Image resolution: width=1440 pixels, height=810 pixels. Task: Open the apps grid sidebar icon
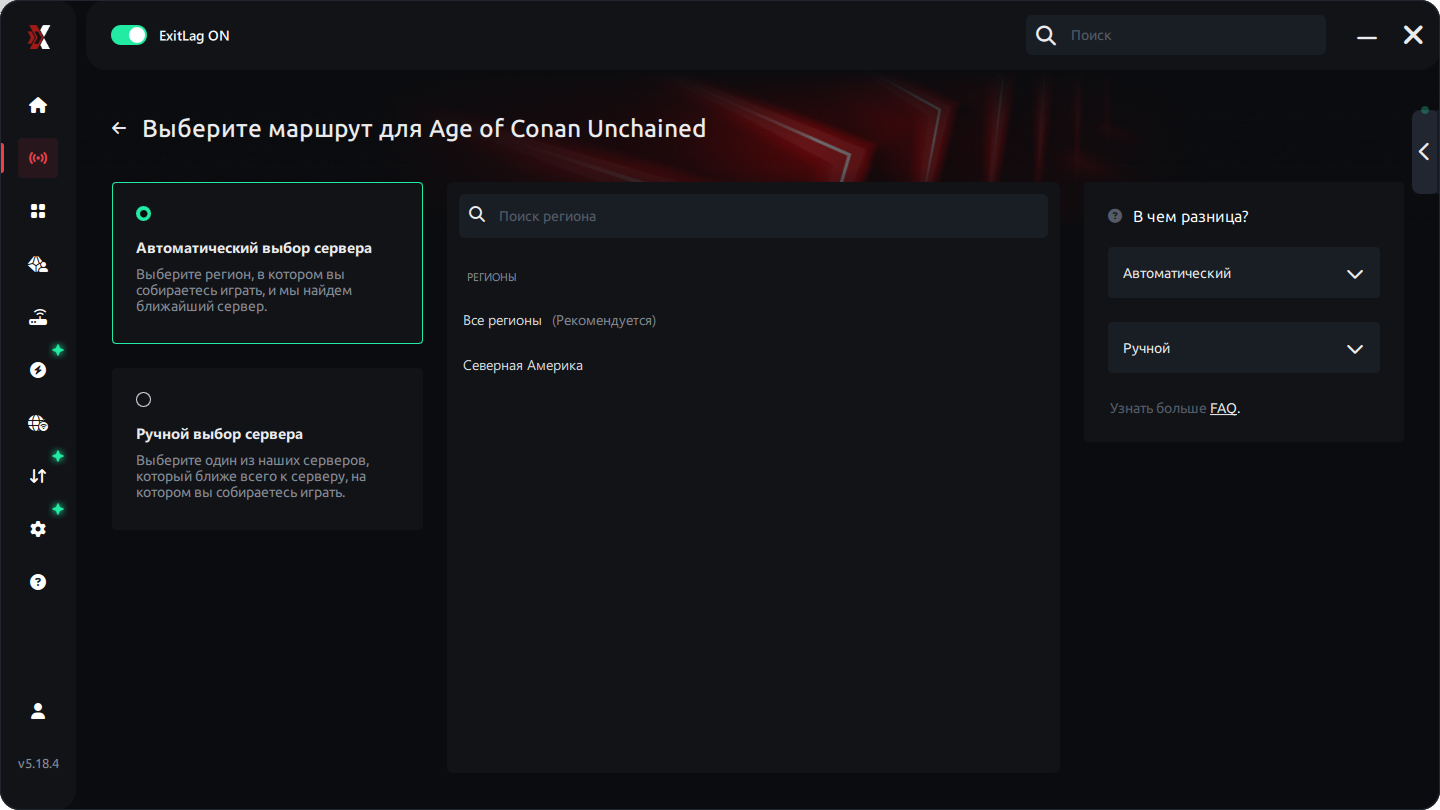coord(38,211)
